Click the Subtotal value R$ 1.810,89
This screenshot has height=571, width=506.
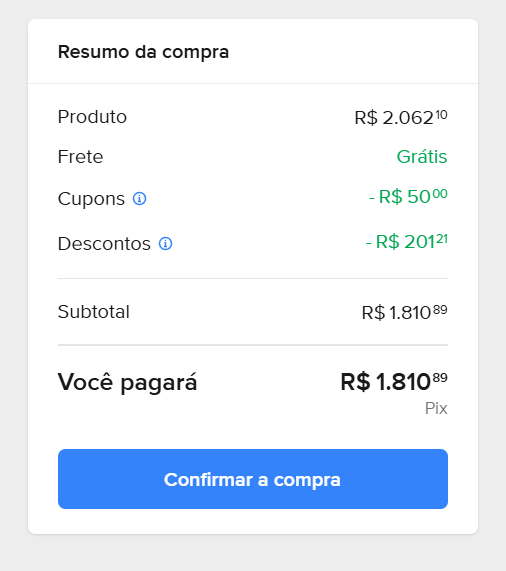pos(404,312)
